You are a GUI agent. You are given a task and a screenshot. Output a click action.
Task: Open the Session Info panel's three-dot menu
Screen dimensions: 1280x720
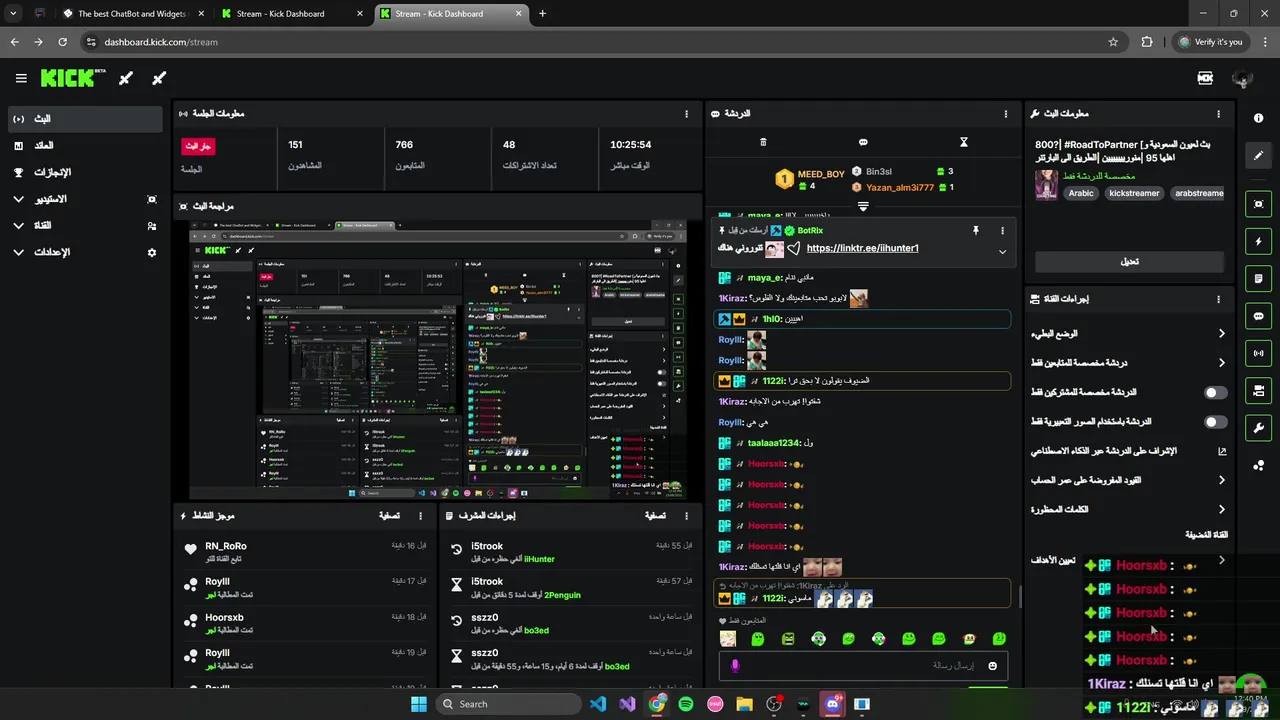(x=686, y=114)
